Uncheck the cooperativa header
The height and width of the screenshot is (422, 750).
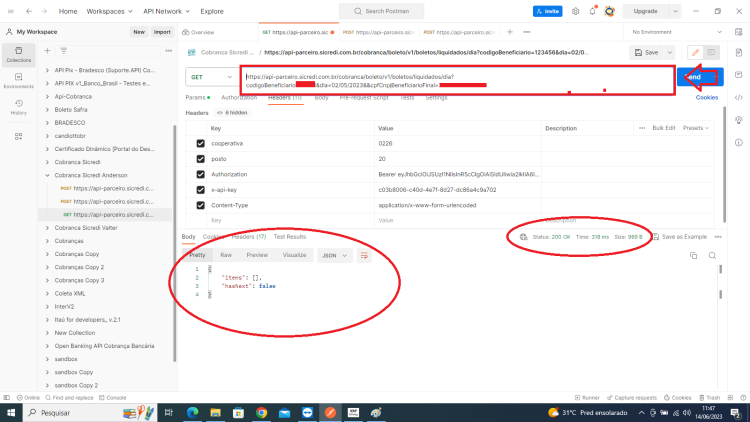pos(200,144)
